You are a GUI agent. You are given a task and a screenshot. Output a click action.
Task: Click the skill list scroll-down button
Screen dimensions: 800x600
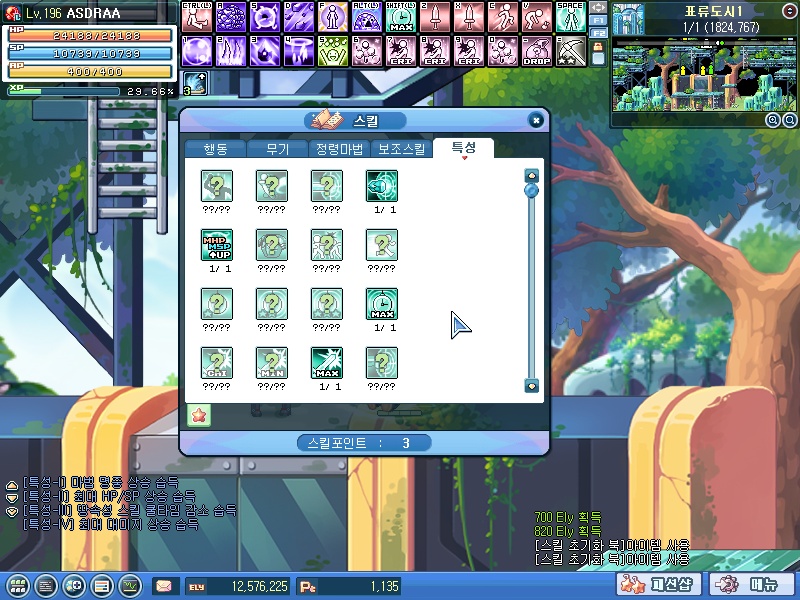click(x=532, y=386)
